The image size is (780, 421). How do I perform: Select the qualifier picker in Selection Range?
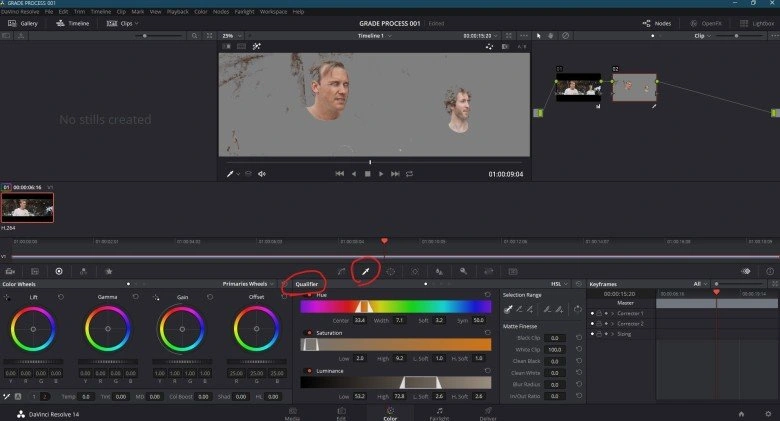(x=508, y=310)
